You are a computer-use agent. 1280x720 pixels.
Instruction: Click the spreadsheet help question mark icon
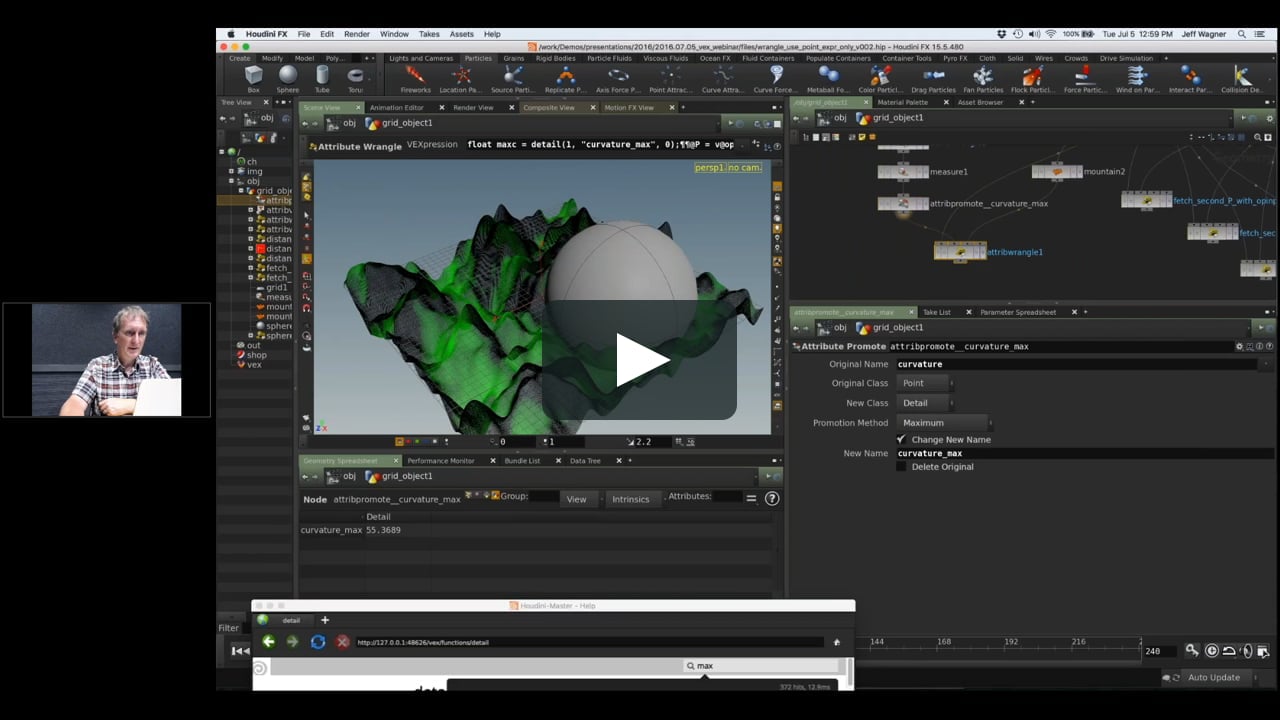tap(772, 498)
